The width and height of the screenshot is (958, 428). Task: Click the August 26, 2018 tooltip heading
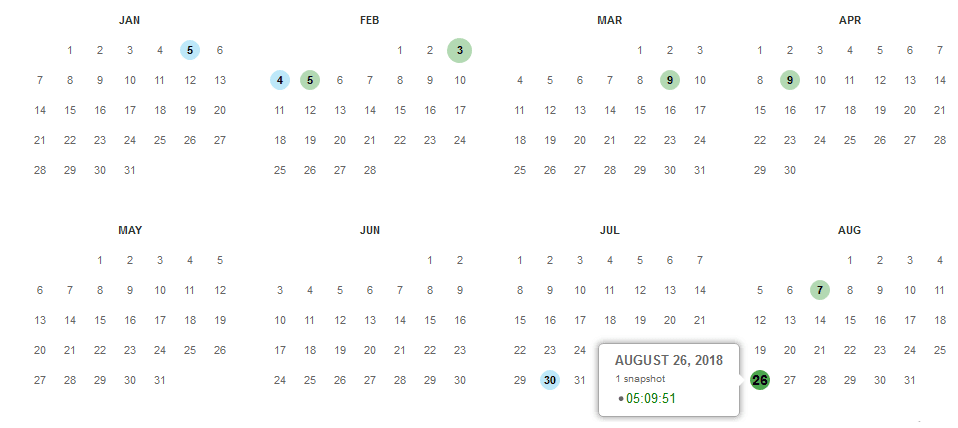(668, 360)
